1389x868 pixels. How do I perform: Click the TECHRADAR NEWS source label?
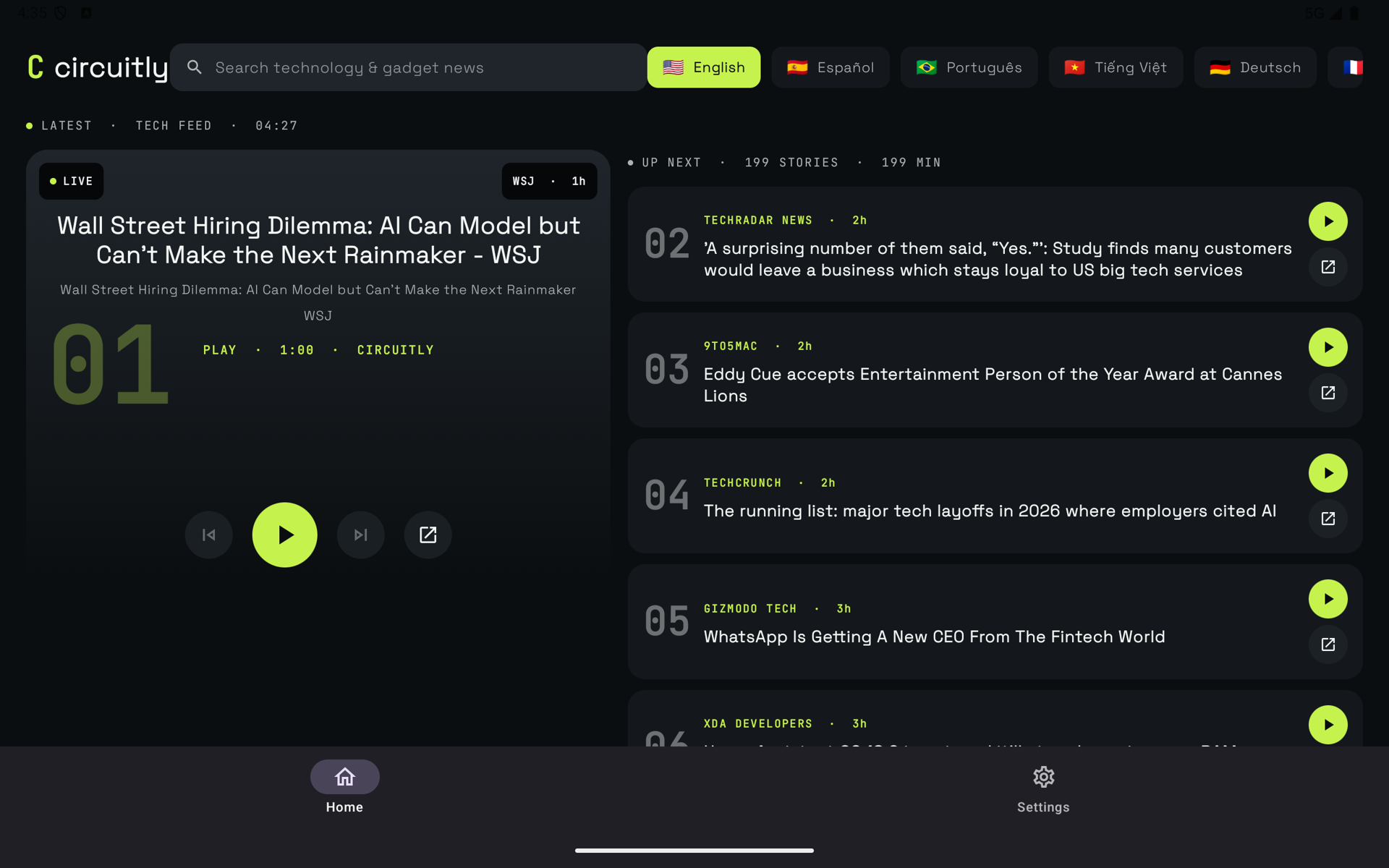click(x=757, y=220)
